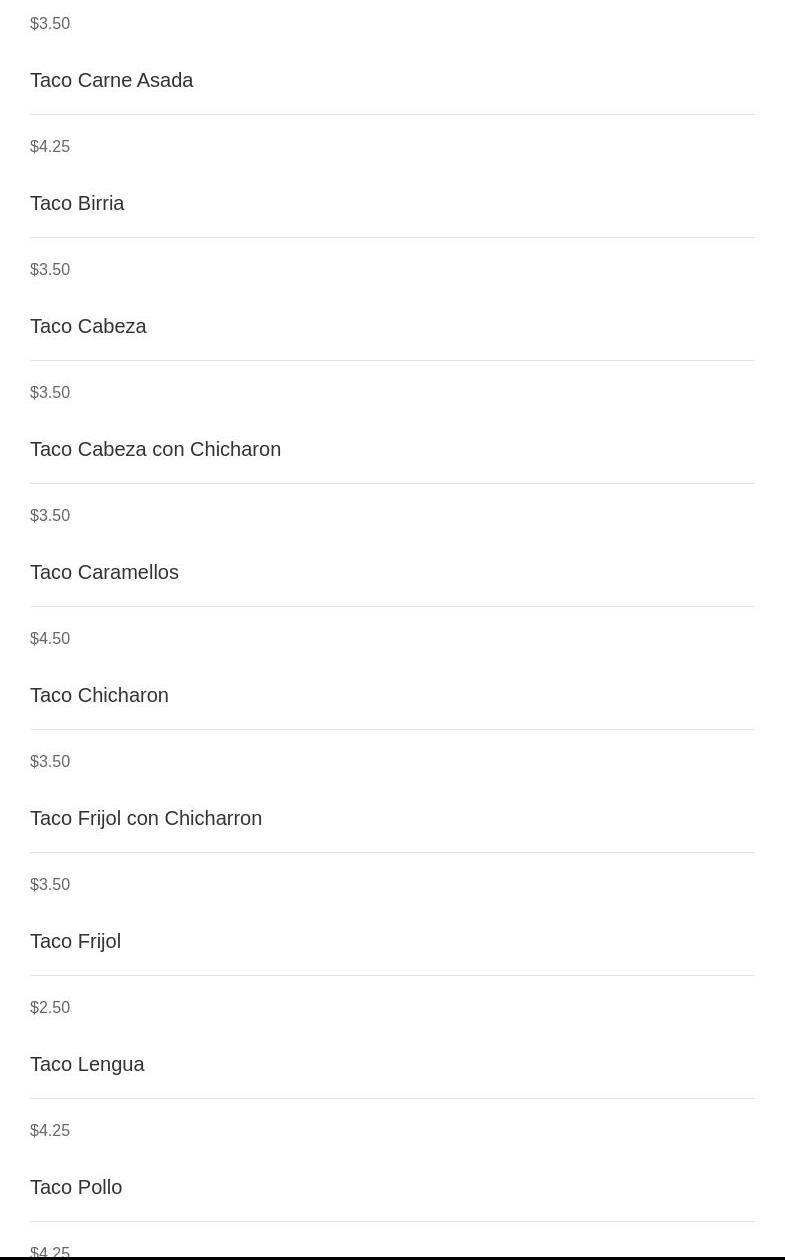Viewport: 785px width, 1260px height.
Task: Click the $4.25 price above Taco Pollo
Action: [x=50, y=1130]
